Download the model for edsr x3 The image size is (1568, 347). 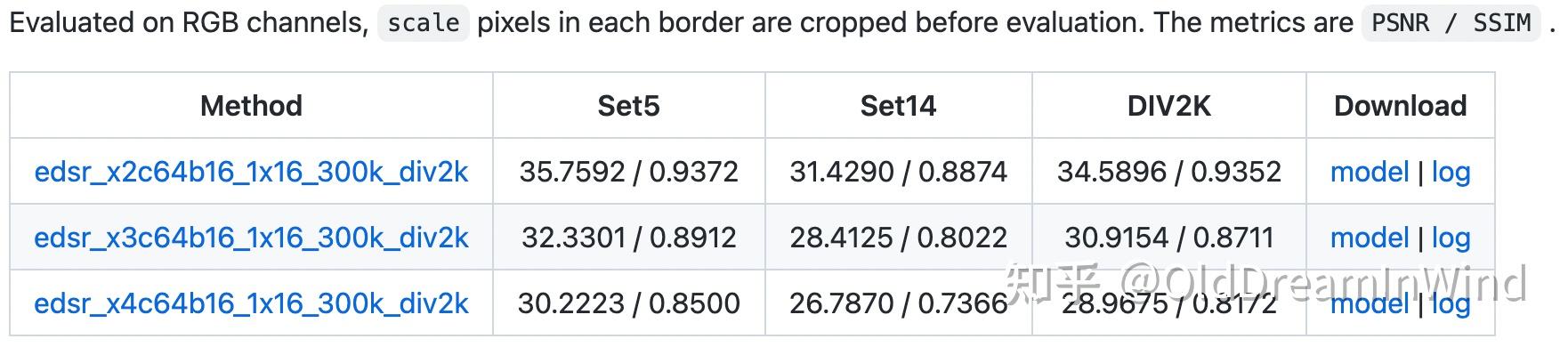1370,238
